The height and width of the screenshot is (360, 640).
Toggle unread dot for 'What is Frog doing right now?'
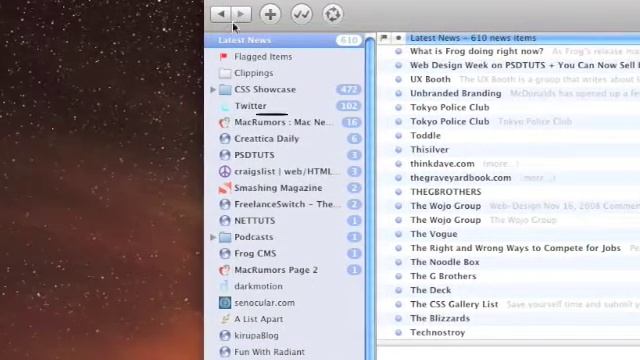(399, 51)
